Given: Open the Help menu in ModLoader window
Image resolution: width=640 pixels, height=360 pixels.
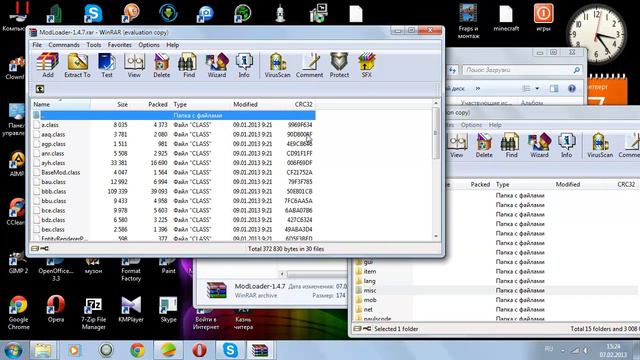Looking at the screenshot, I should pyautogui.click(x=173, y=45).
